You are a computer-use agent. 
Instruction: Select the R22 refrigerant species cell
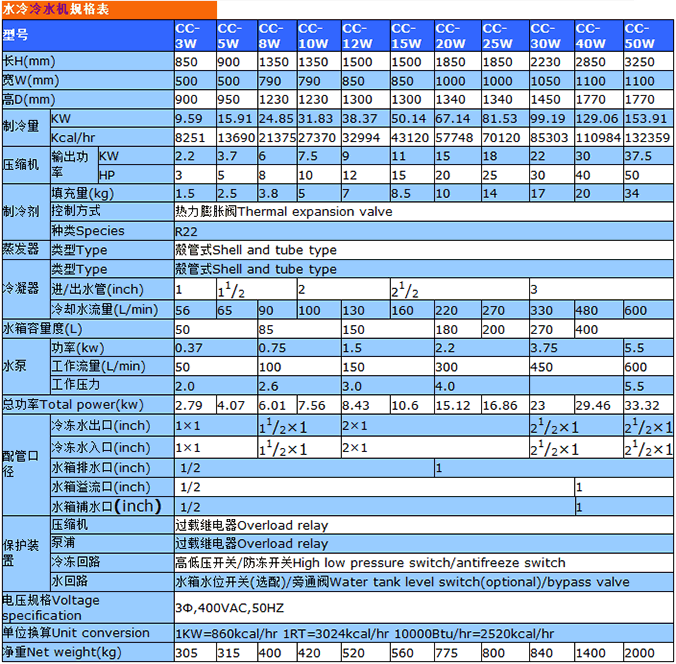[x=186, y=231]
